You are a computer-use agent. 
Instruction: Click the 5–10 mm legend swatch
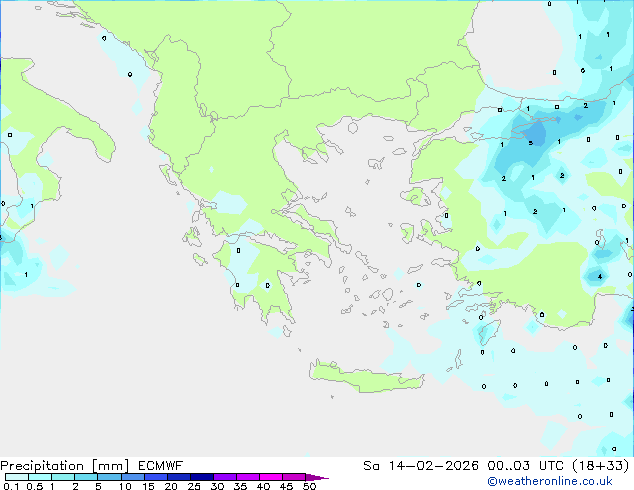coord(110,477)
